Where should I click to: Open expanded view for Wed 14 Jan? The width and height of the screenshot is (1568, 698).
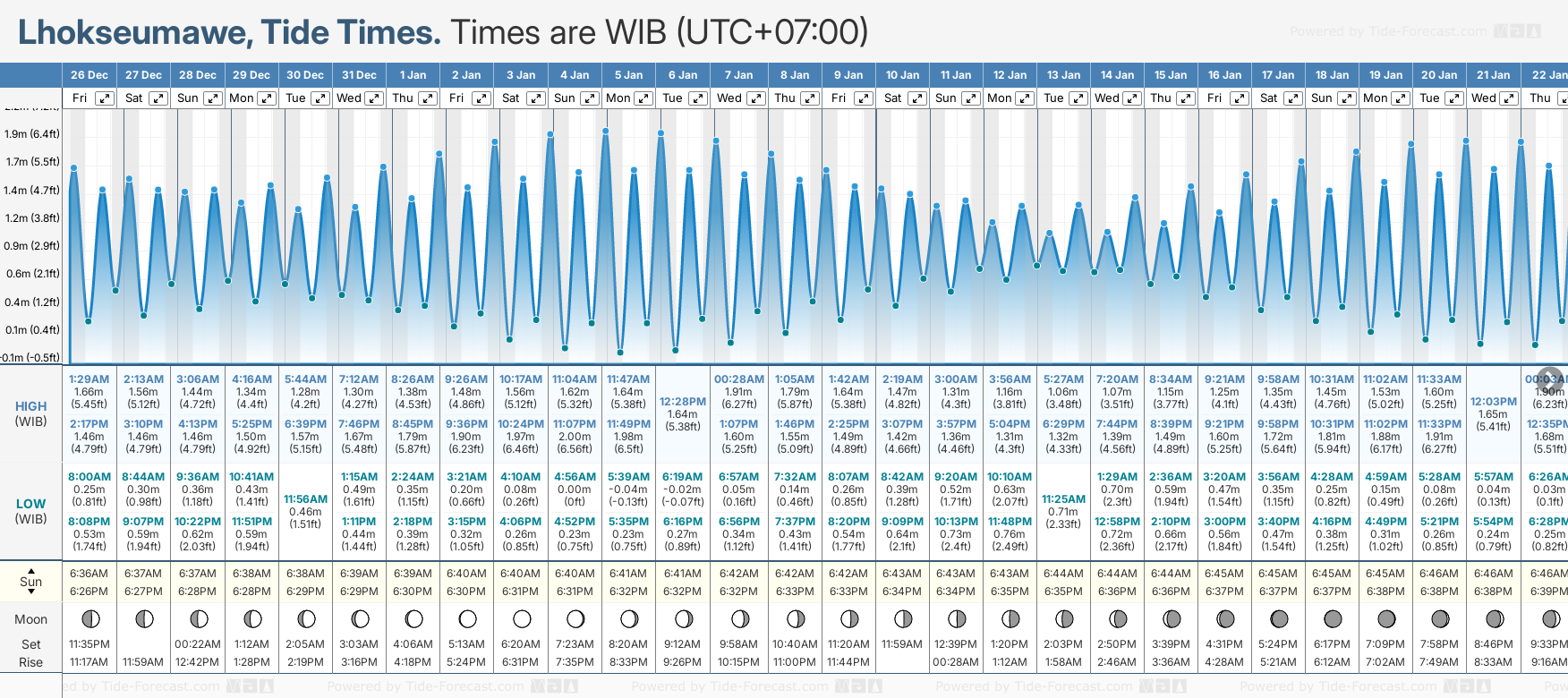tap(1131, 98)
